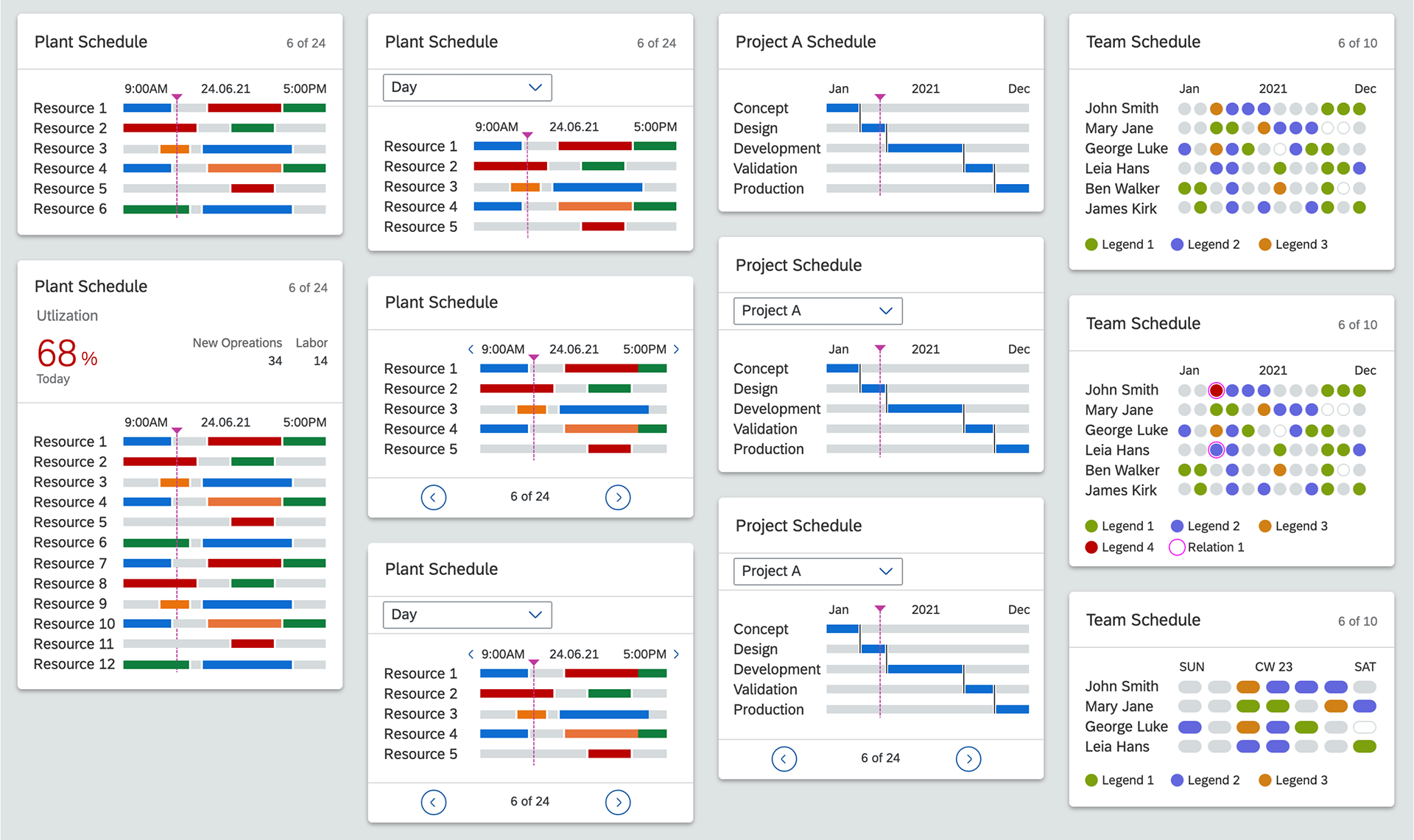Select the Project A Schedule card title
This screenshot has width=1414, height=840.
(x=805, y=42)
